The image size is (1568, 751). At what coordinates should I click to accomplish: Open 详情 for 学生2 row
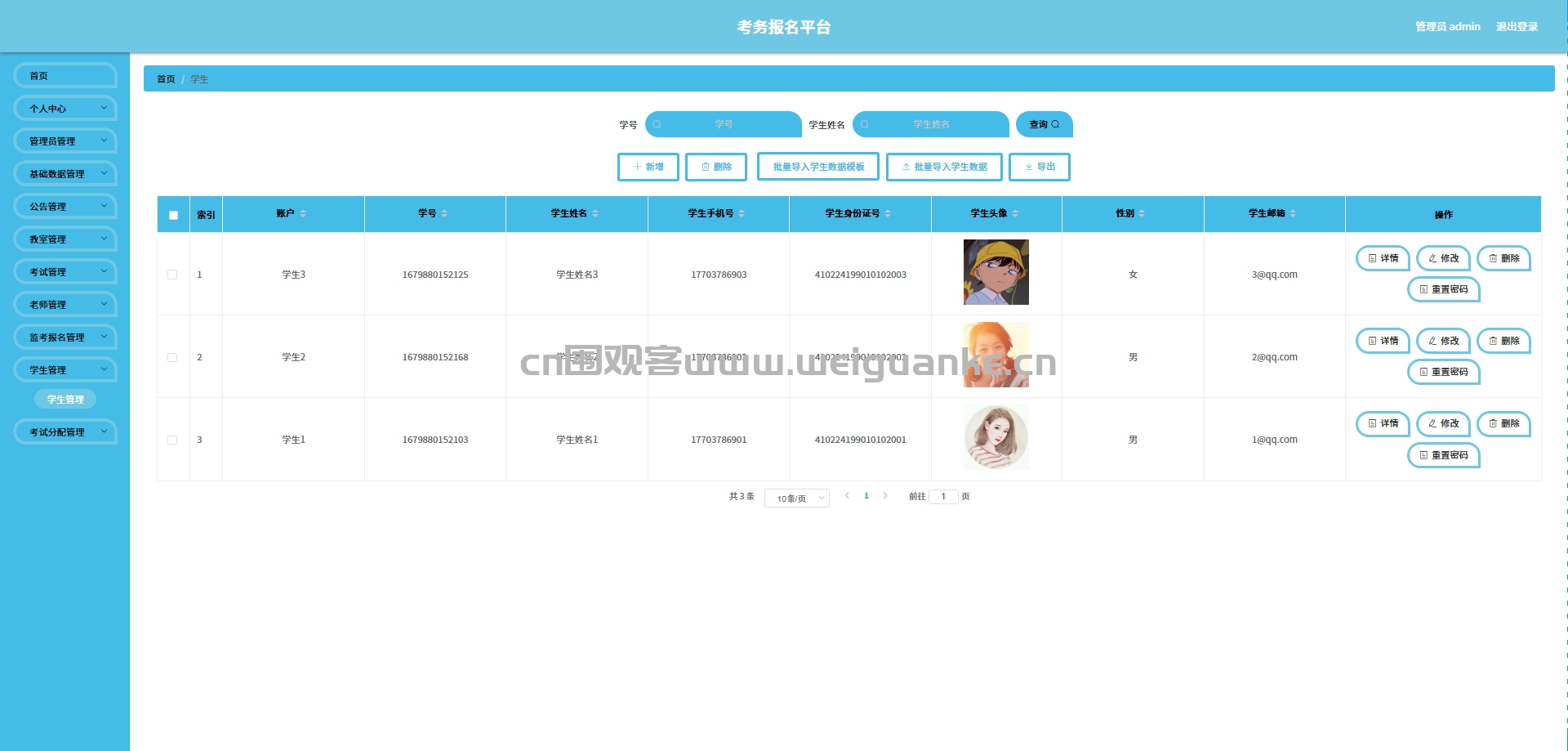pyautogui.click(x=1383, y=341)
